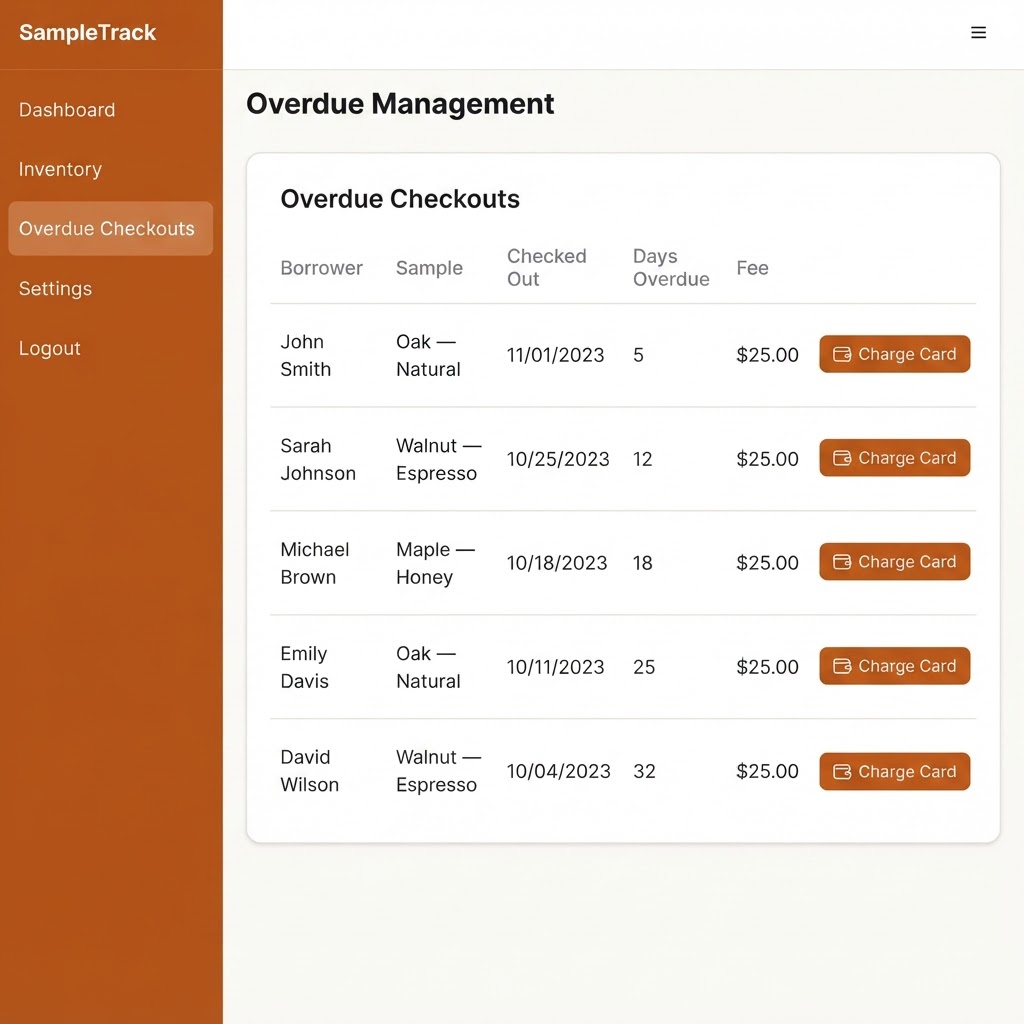Charge card for Michael Brown
This screenshot has width=1024, height=1024.
point(894,562)
